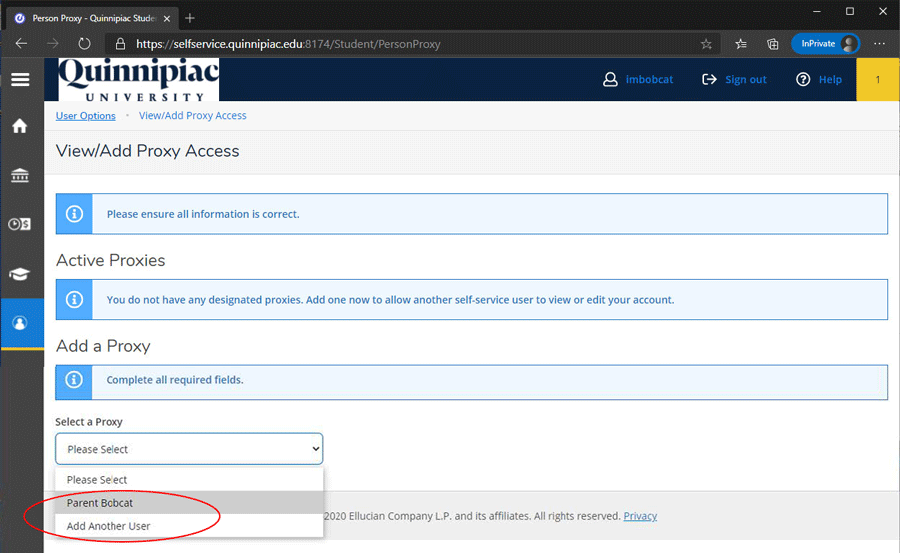Open the hamburger navigation menu
Viewport: 900px width, 553px height.
20,80
